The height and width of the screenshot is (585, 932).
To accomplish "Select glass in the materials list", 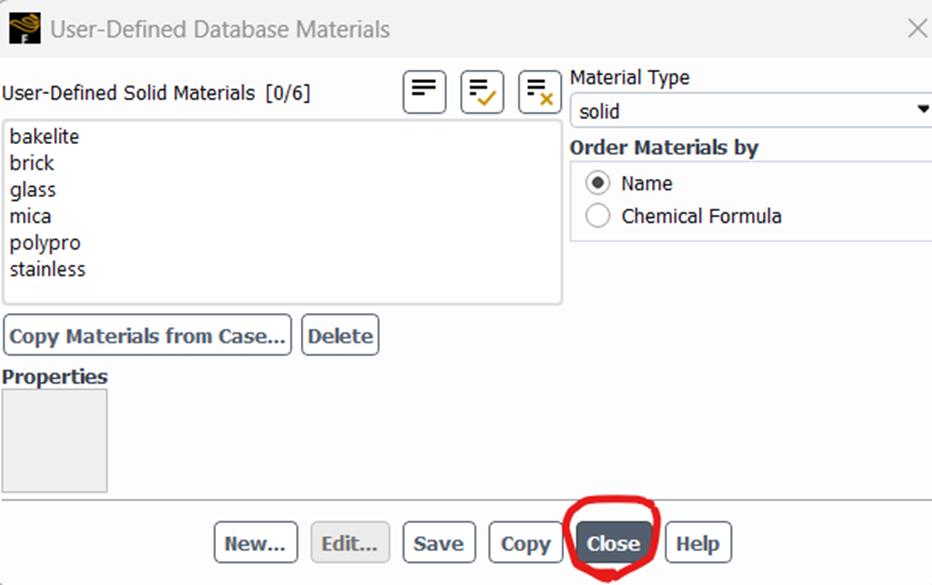I will pos(33,189).
